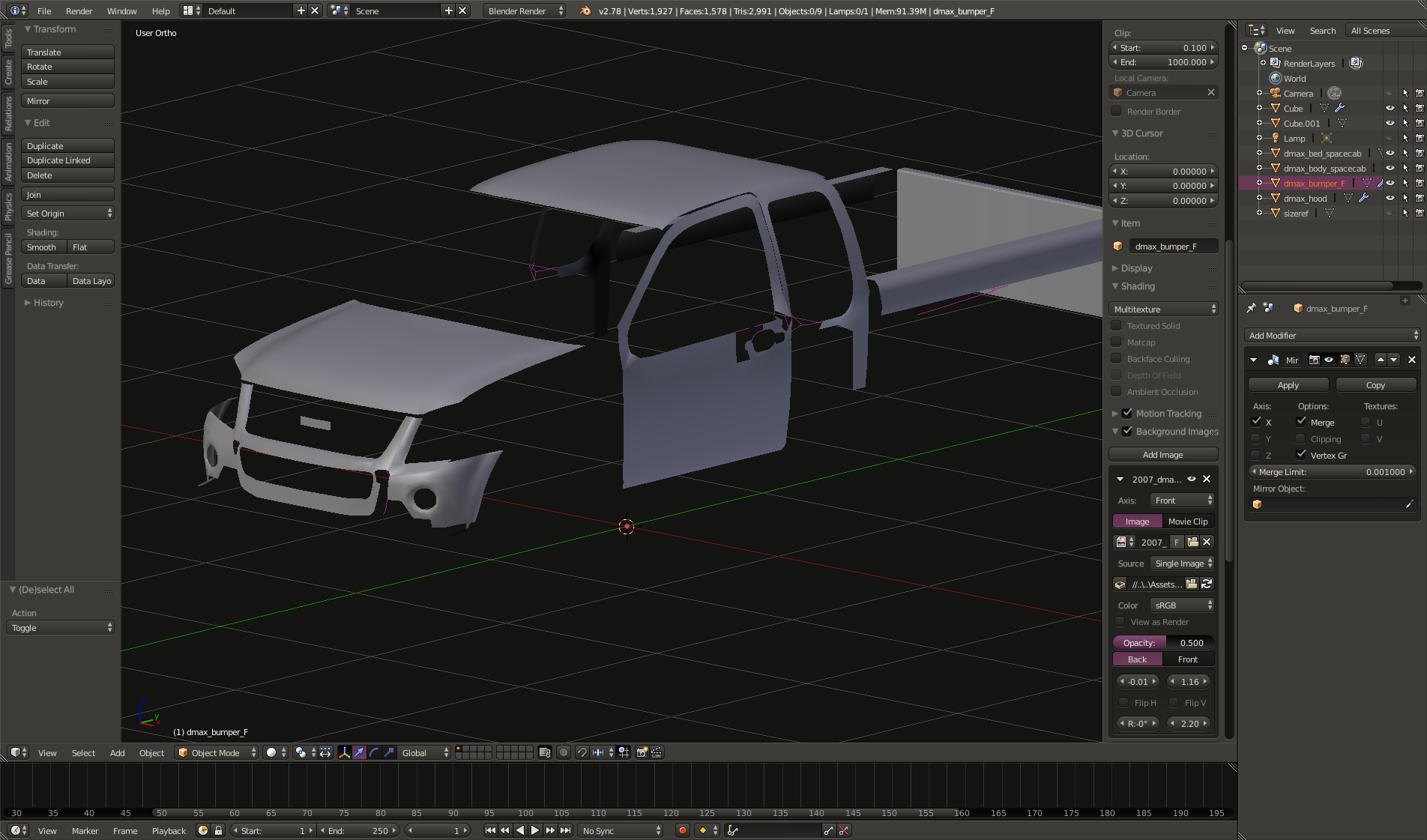The width and height of the screenshot is (1427, 840).
Task: Move the Mirror modifier up in stack
Action: tap(1381, 360)
